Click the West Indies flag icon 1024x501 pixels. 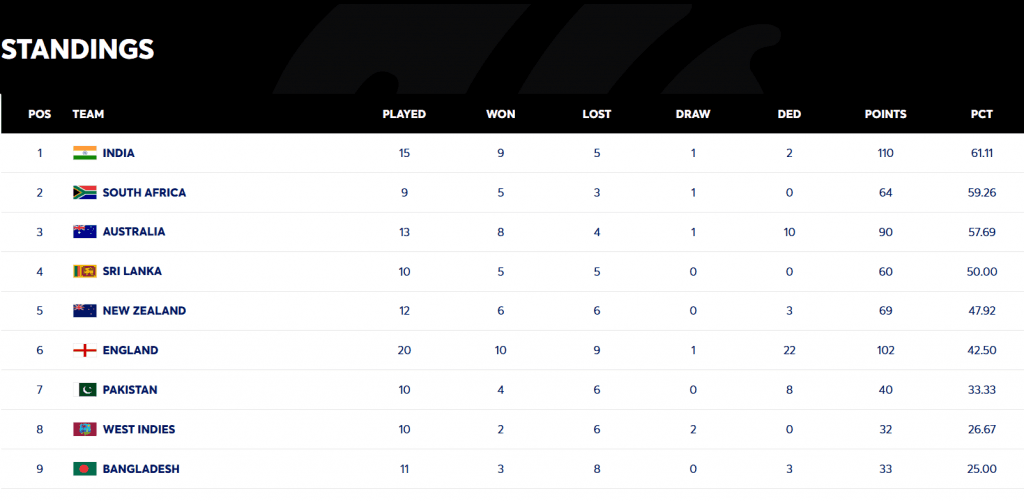click(x=84, y=429)
